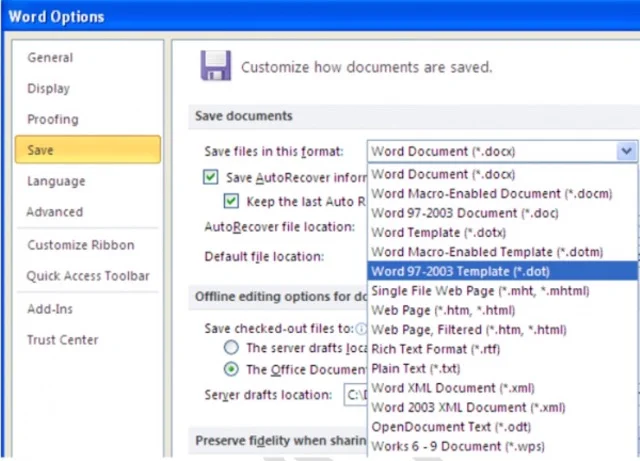Click the Offline editing options header

coord(281,296)
